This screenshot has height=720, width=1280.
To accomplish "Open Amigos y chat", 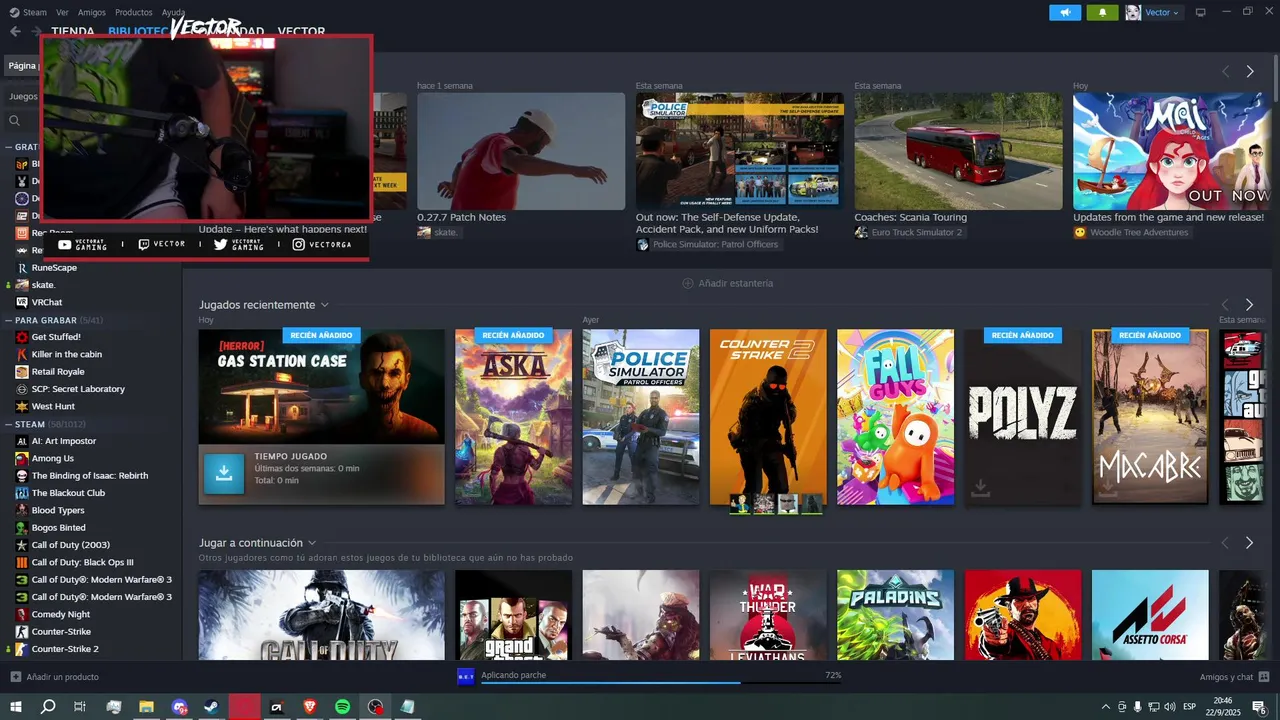I will pos(1233,677).
